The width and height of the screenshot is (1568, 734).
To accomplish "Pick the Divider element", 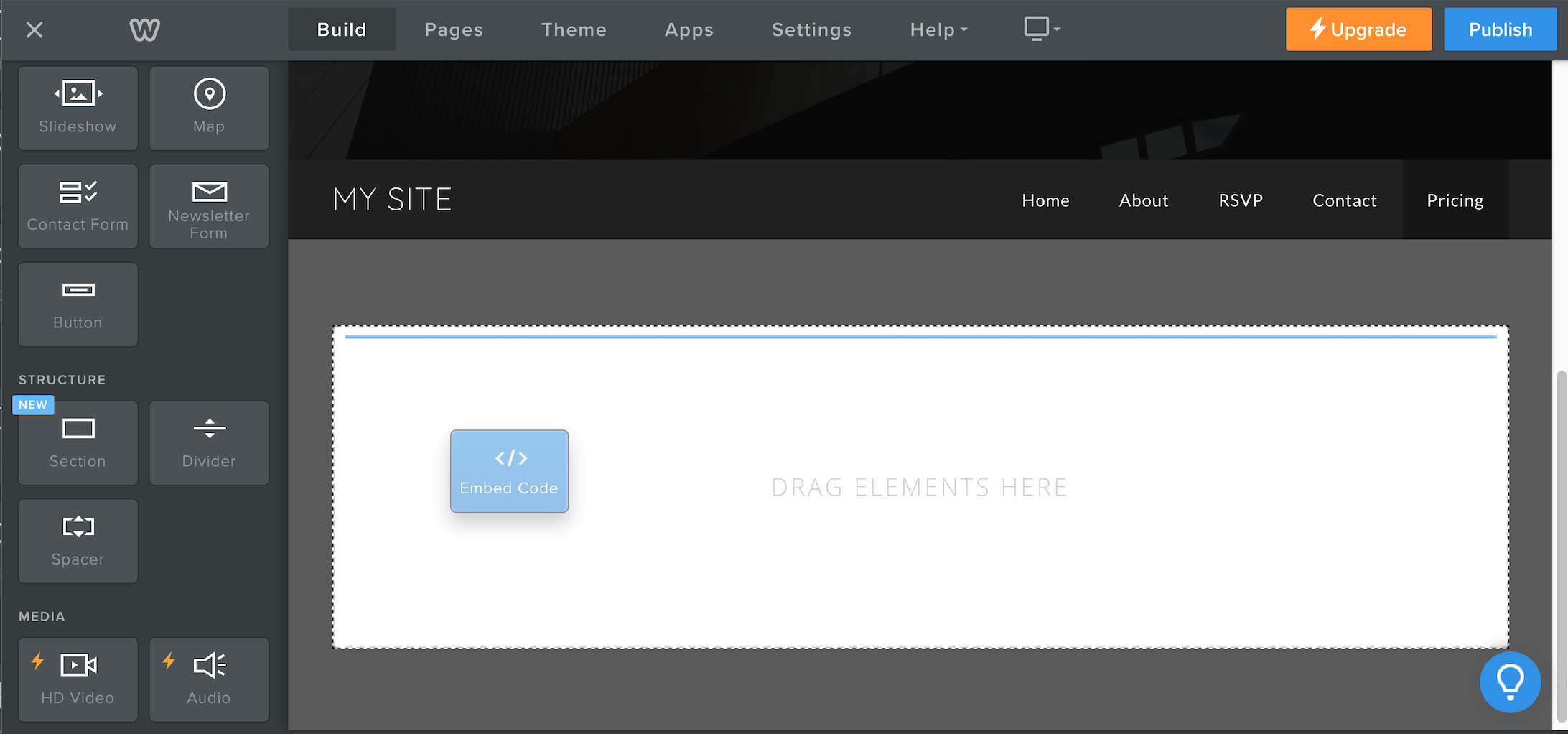I will click(209, 443).
